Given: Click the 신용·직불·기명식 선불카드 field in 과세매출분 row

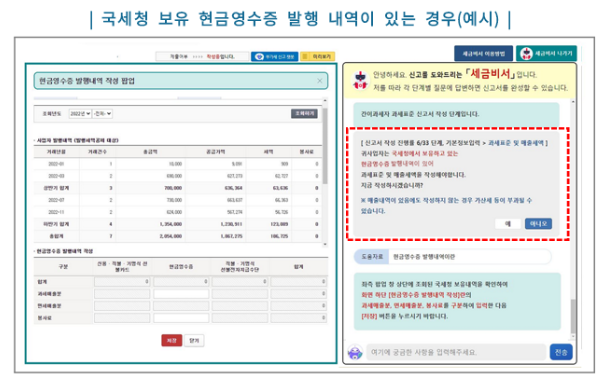Looking at the screenshot, I should coord(122,294).
